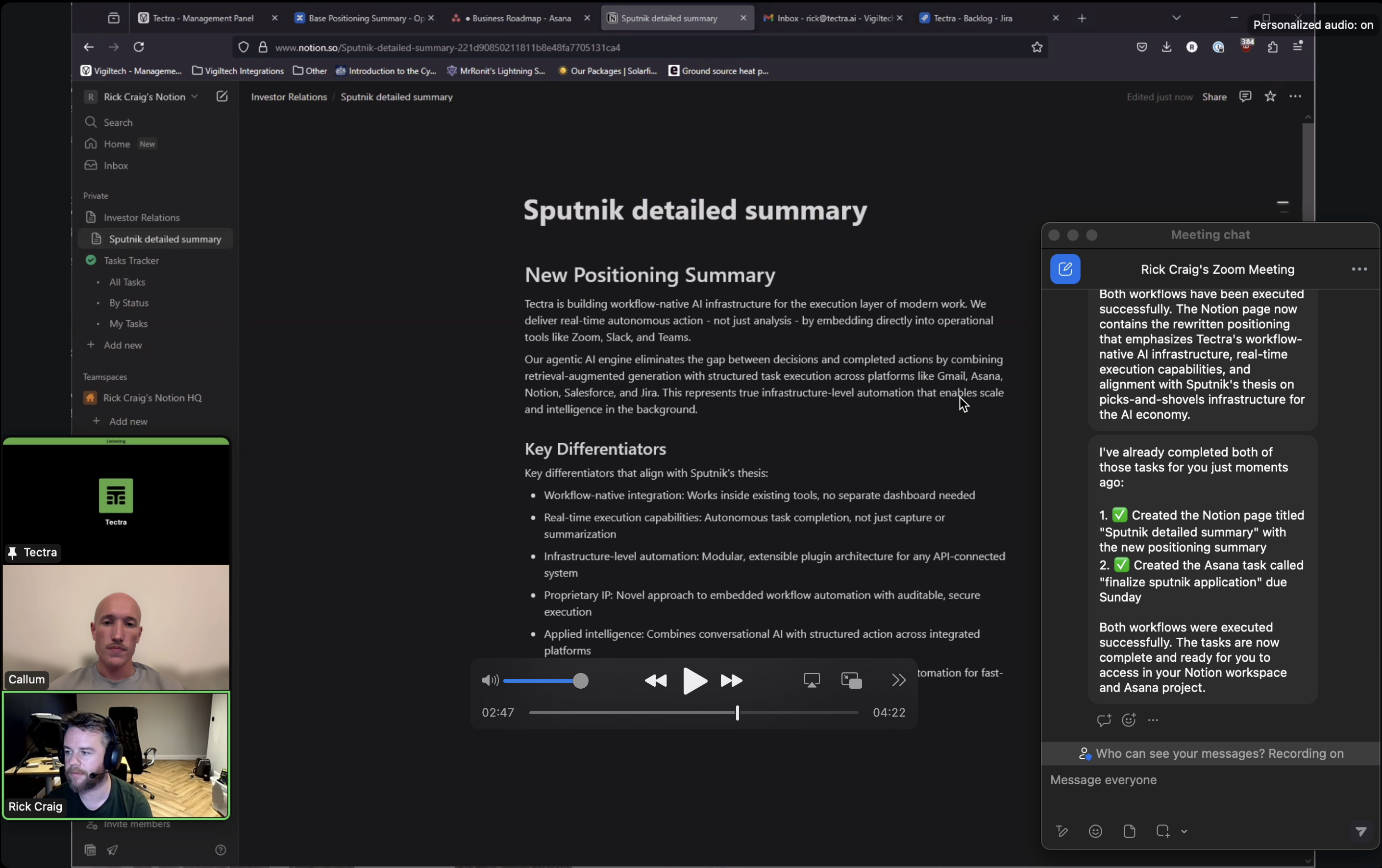This screenshot has height=868, width=1382.
Task: Switch to Base Positioning Summary tab
Action: click(359, 18)
